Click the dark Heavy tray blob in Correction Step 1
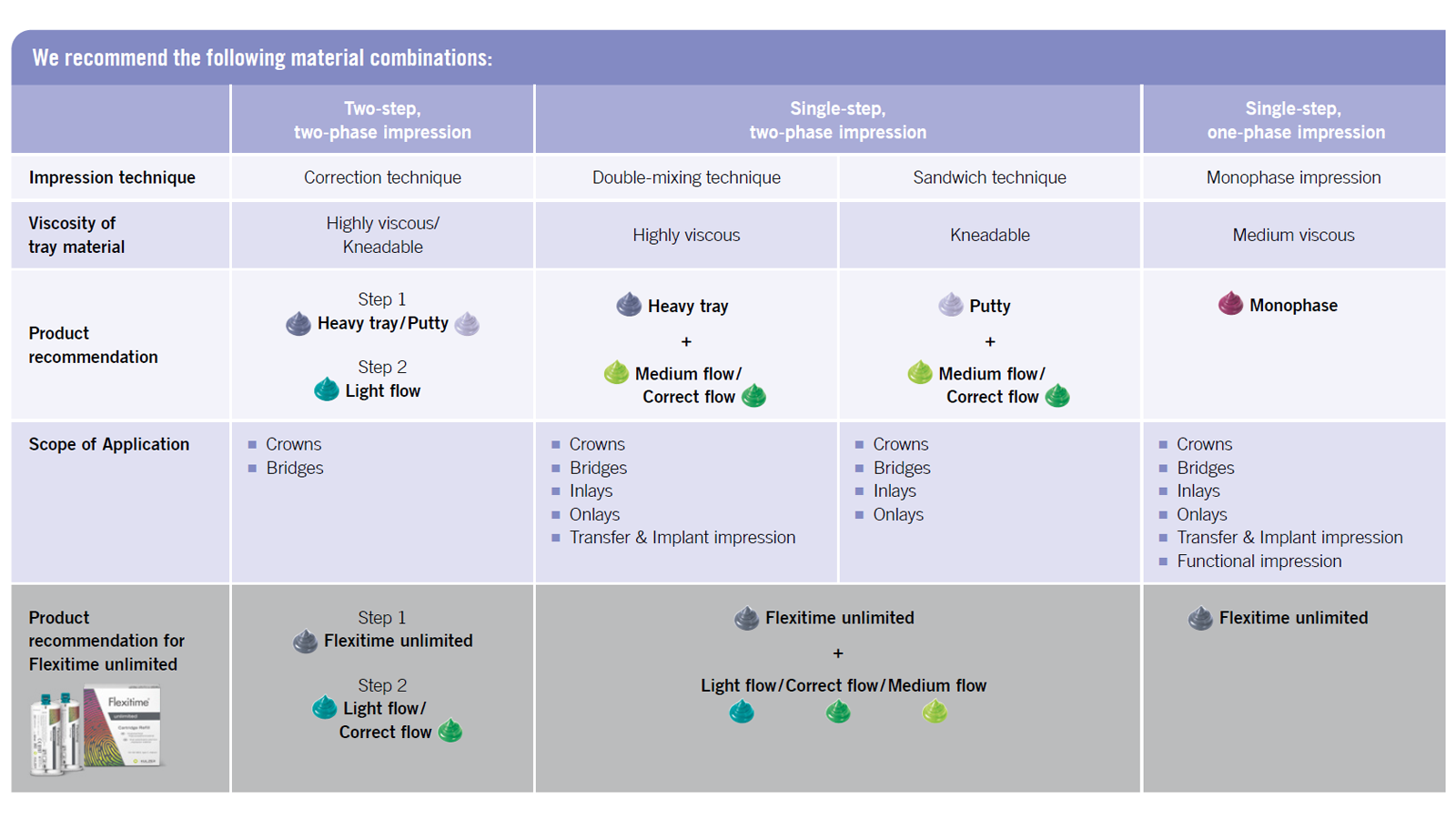The width and height of the screenshot is (1456, 819). point(298,324)
